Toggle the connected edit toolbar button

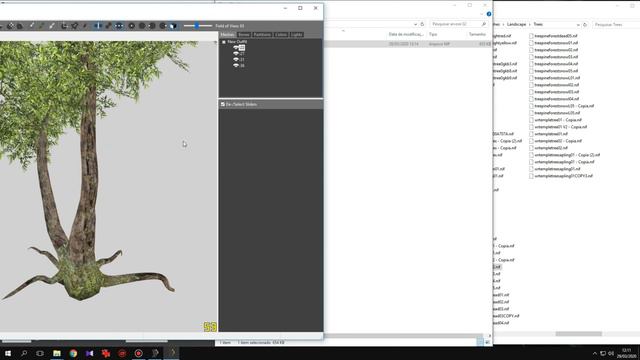pyautogui.click(x=108, y=26)
